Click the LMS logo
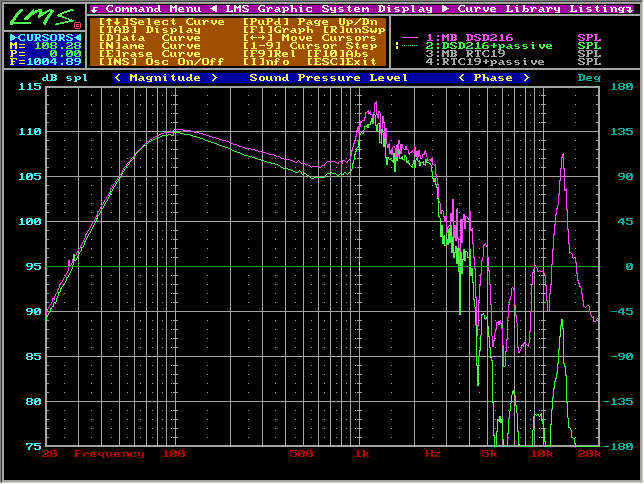644x484 pixels. [44, 18]
